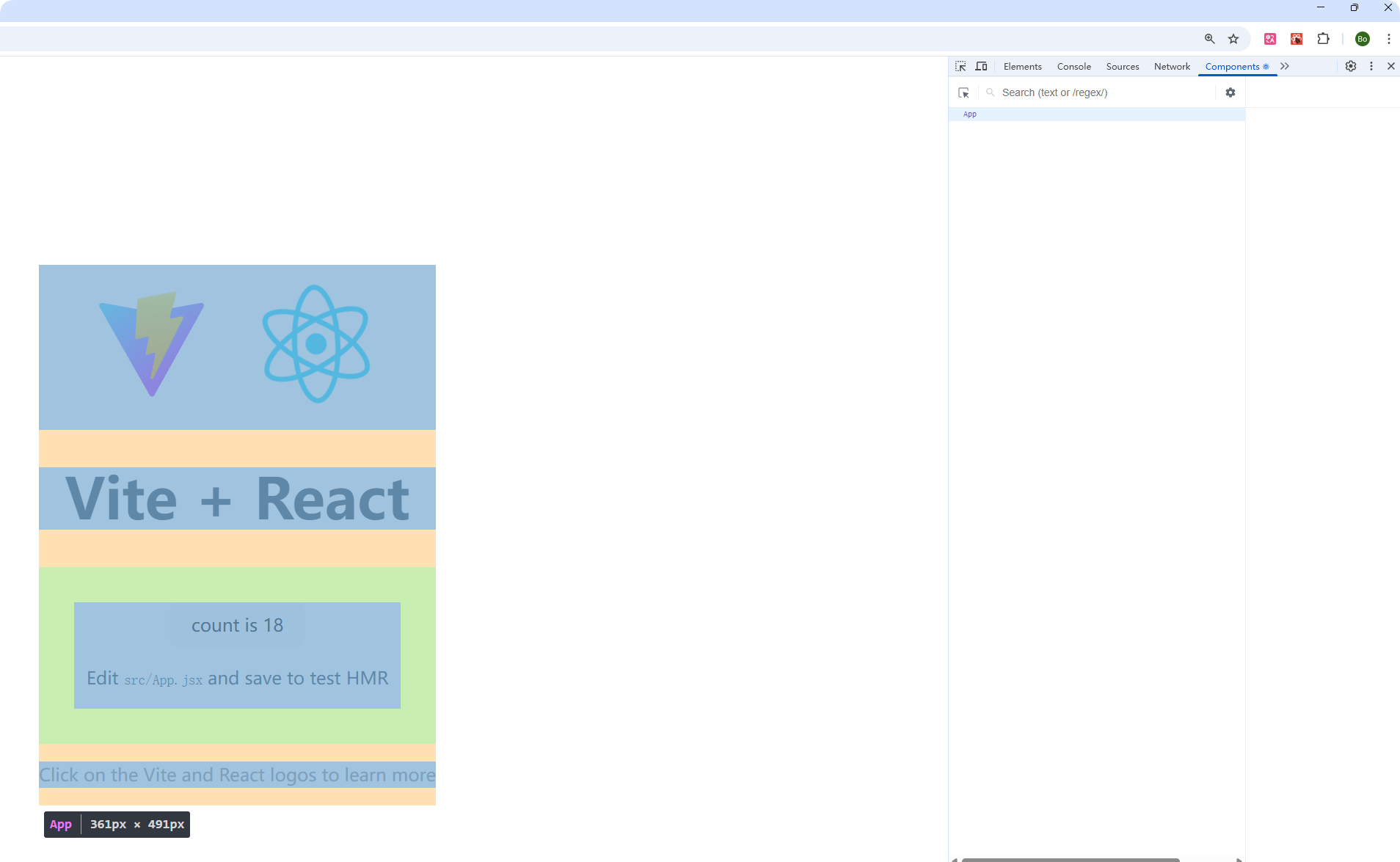This screenshot has height=862, width=1400.
Task: Open DevTools customize menu (three dots)
Action: click(x=1371, y=66)
